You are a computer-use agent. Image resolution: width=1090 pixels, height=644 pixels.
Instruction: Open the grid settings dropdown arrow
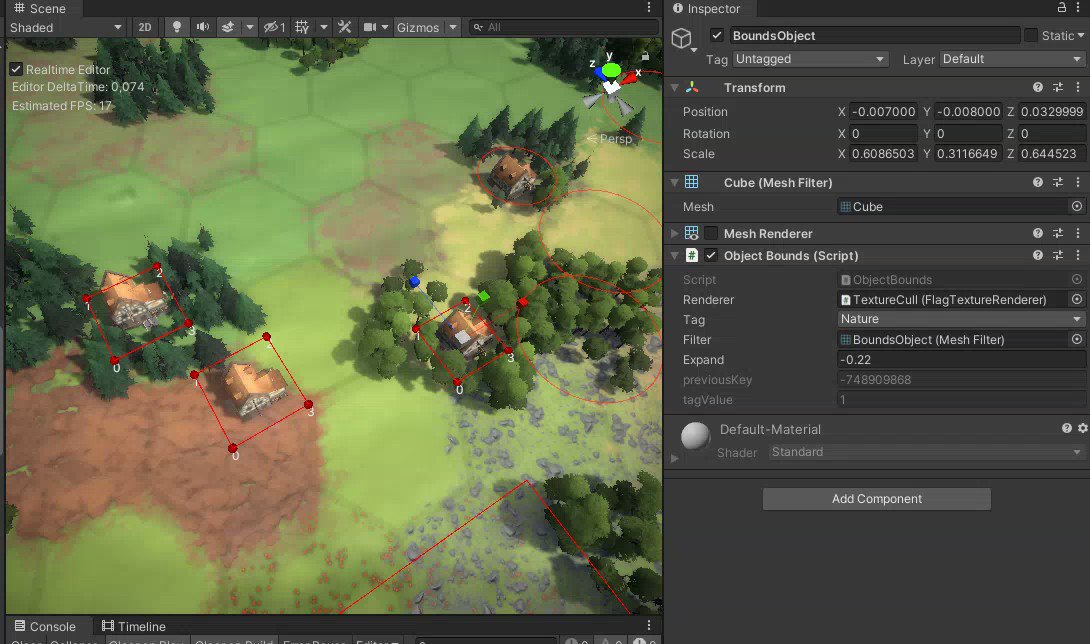pyautogui.click(x=323, y=27)
